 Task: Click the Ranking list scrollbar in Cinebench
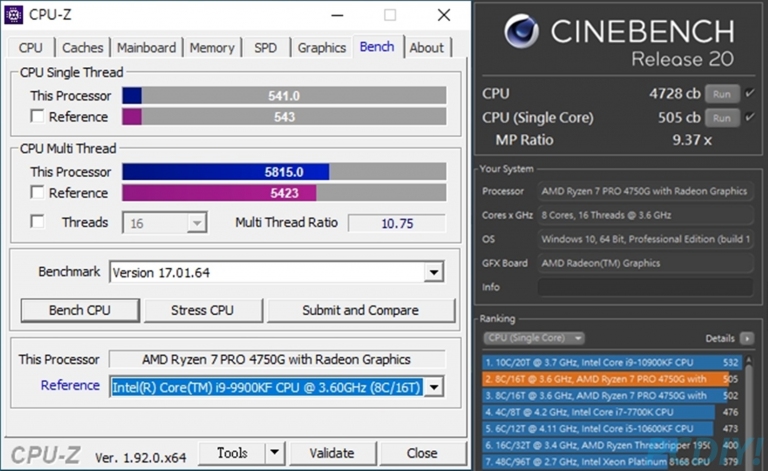749,411
